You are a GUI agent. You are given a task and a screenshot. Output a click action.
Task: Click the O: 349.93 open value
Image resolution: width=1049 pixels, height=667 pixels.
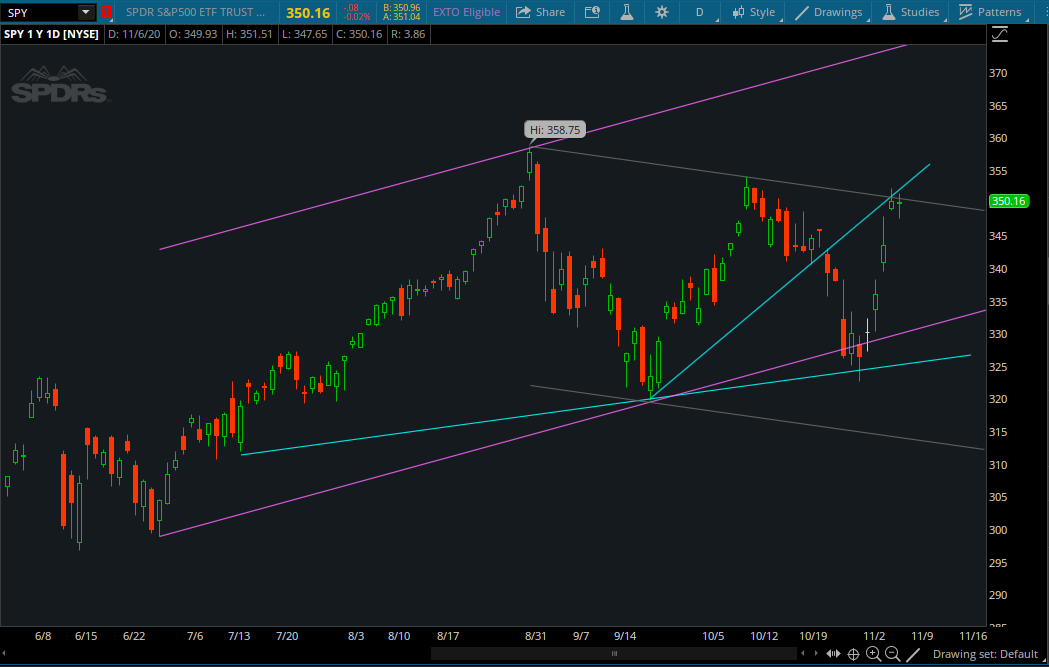193,34
